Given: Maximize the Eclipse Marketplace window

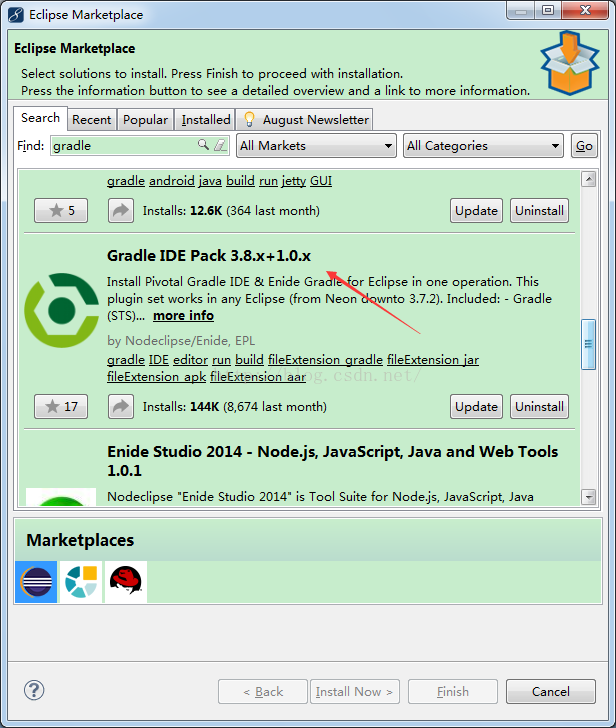Looking at the screenshot, I should pos(548,10).
